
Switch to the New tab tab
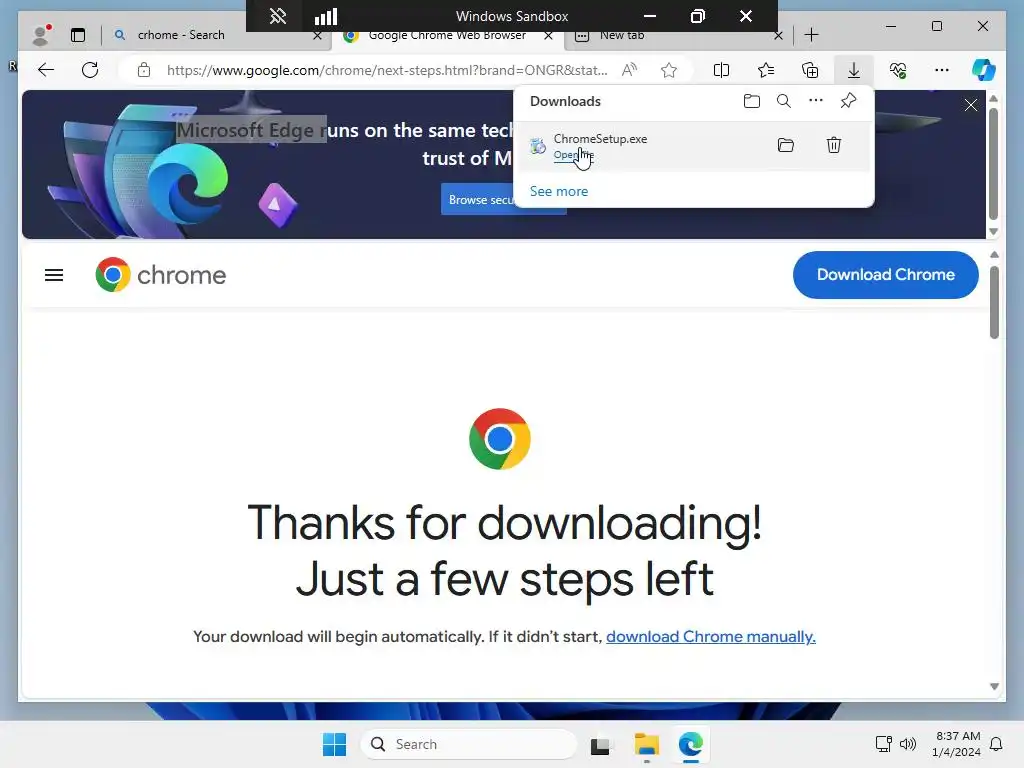622,35
